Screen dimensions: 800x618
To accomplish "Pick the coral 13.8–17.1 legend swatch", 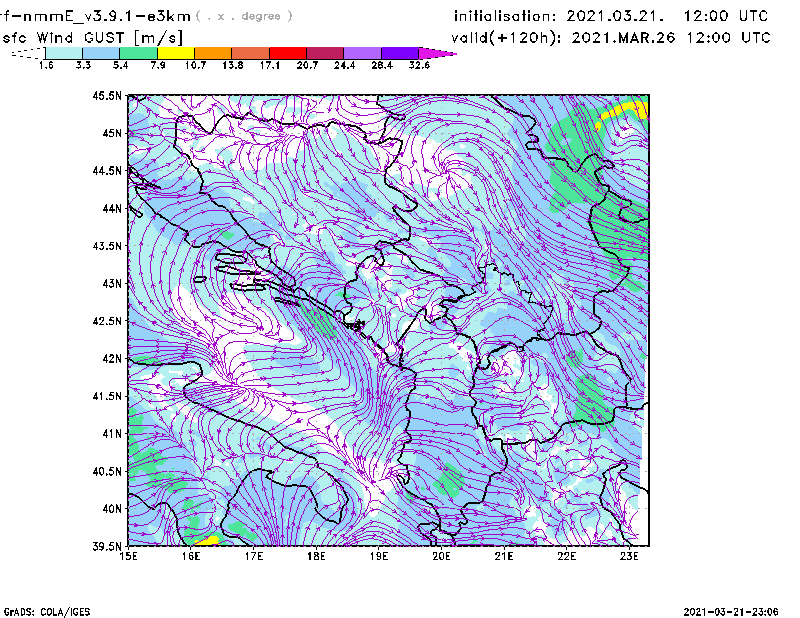I will coord(251,53).
